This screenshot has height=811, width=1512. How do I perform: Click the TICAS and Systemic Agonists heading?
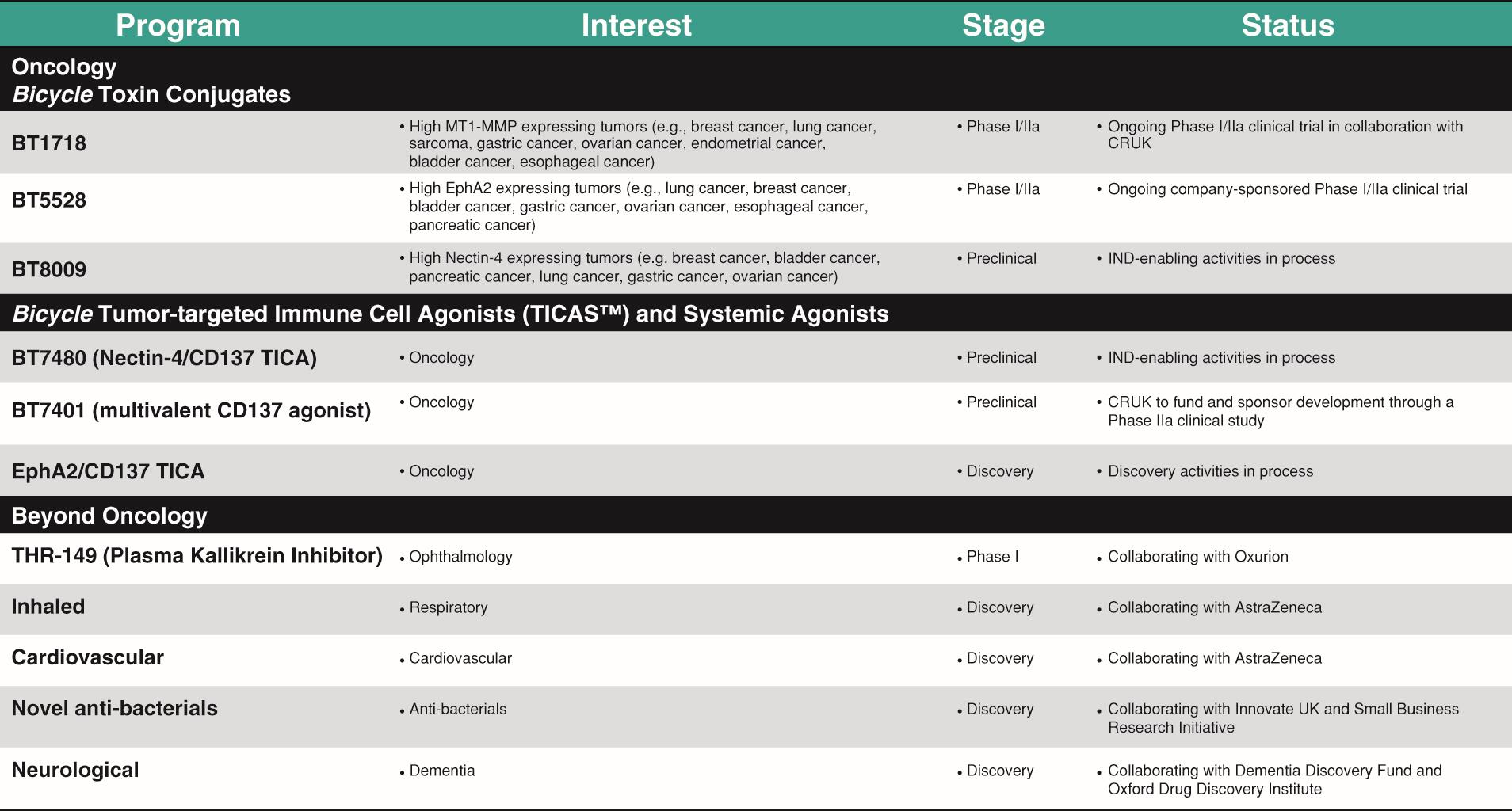[450, 314]
